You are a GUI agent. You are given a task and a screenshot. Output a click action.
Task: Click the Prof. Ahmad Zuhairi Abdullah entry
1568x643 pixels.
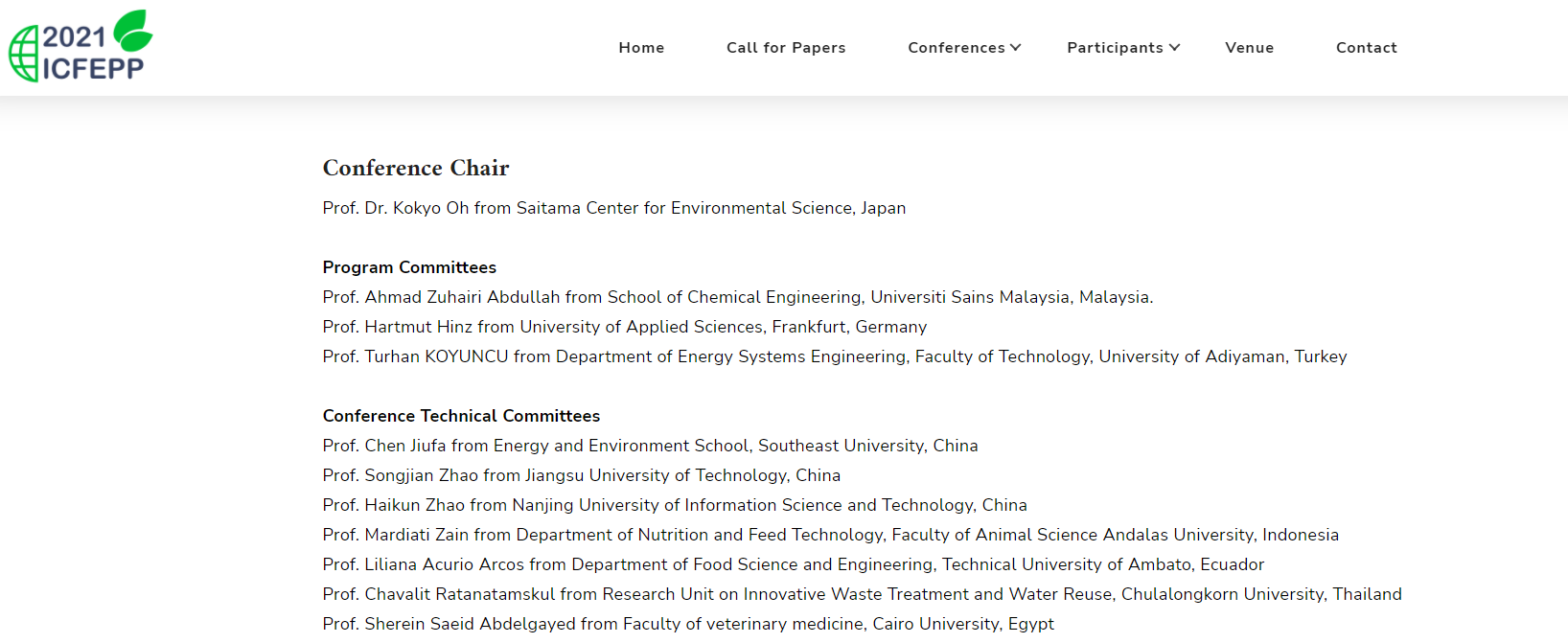(738, 297)
